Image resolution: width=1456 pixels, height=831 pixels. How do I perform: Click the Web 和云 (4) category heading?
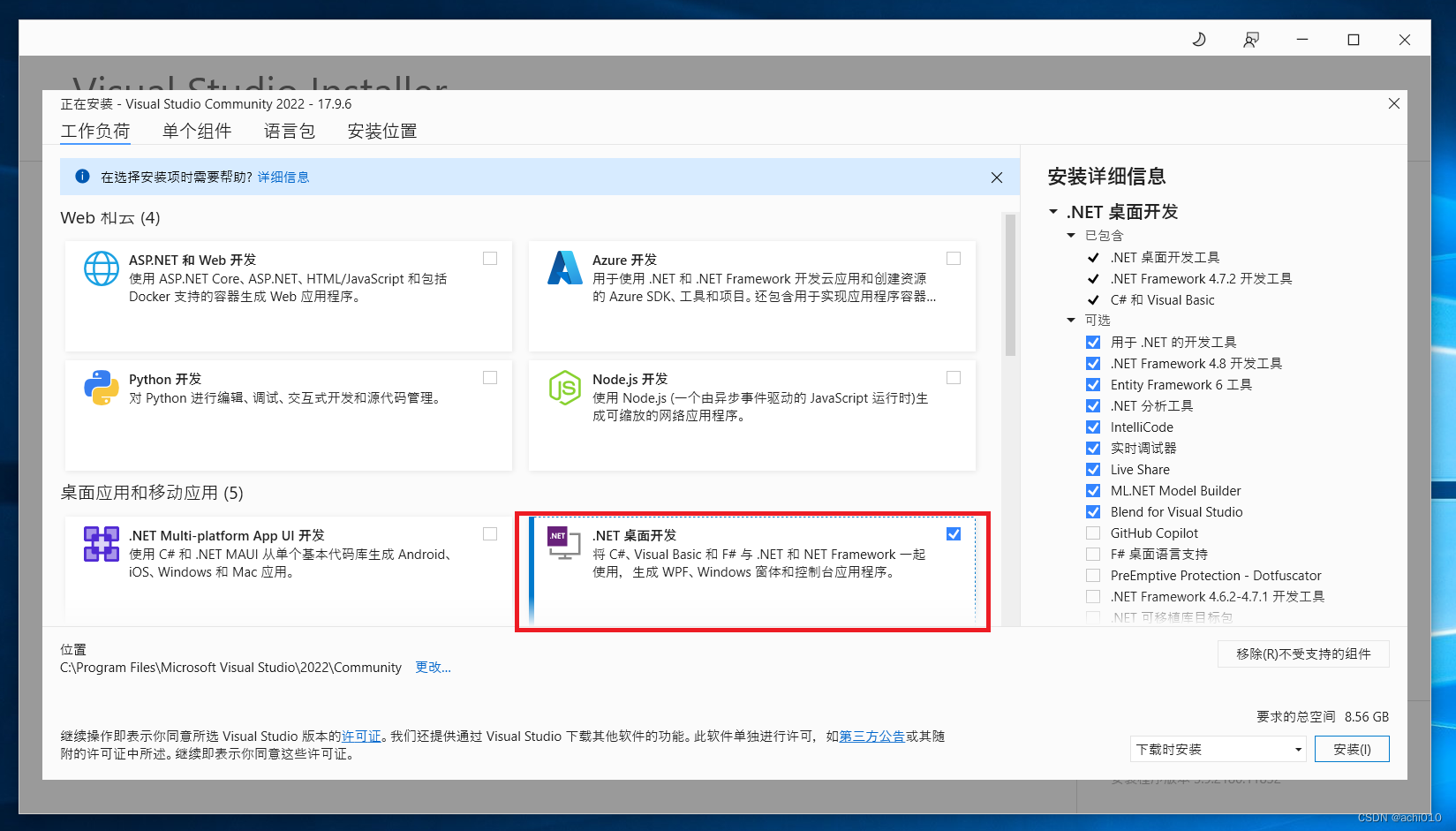coord(110,218)
